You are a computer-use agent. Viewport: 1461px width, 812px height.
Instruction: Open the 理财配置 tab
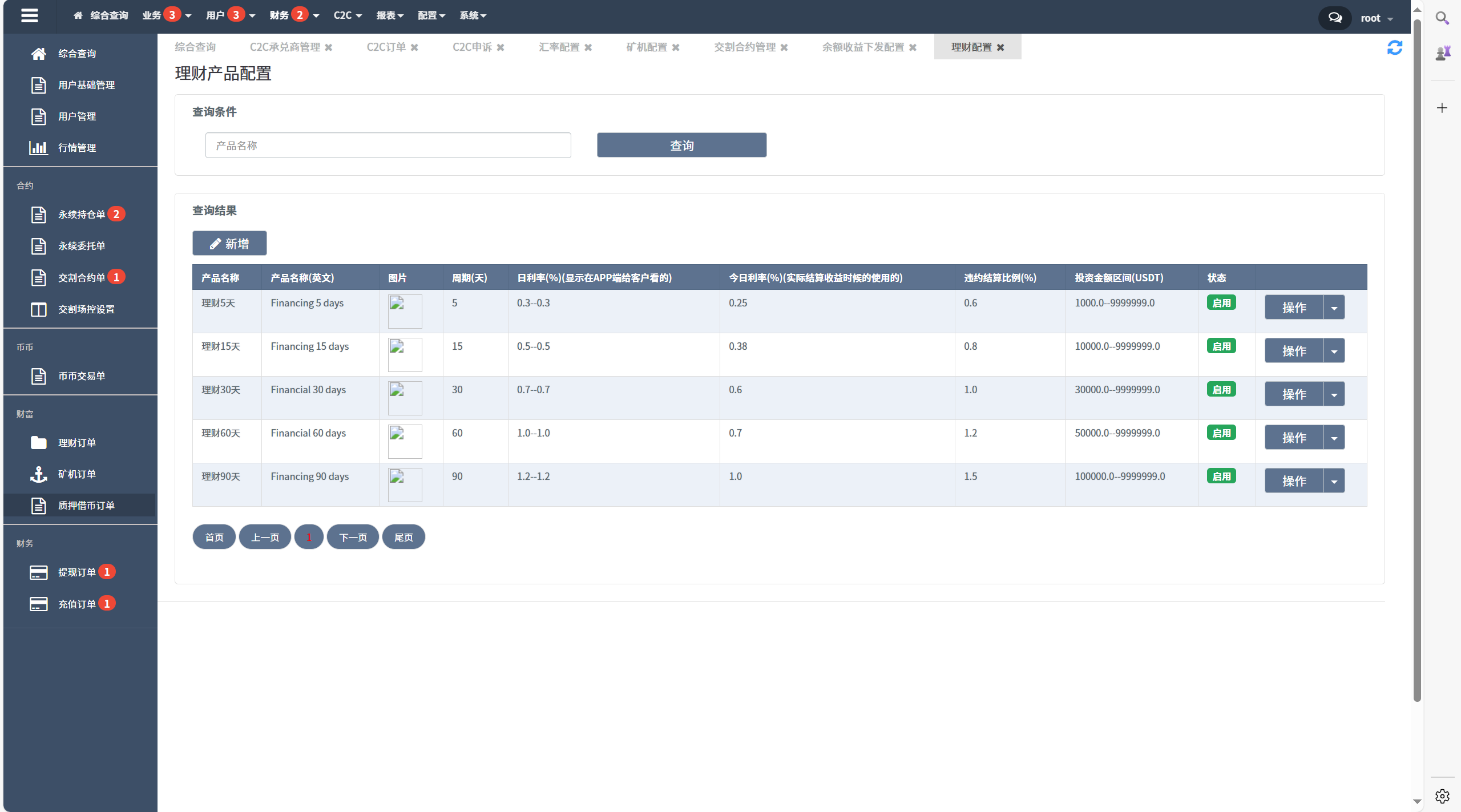pyautogui.click(x=967, y=47)
